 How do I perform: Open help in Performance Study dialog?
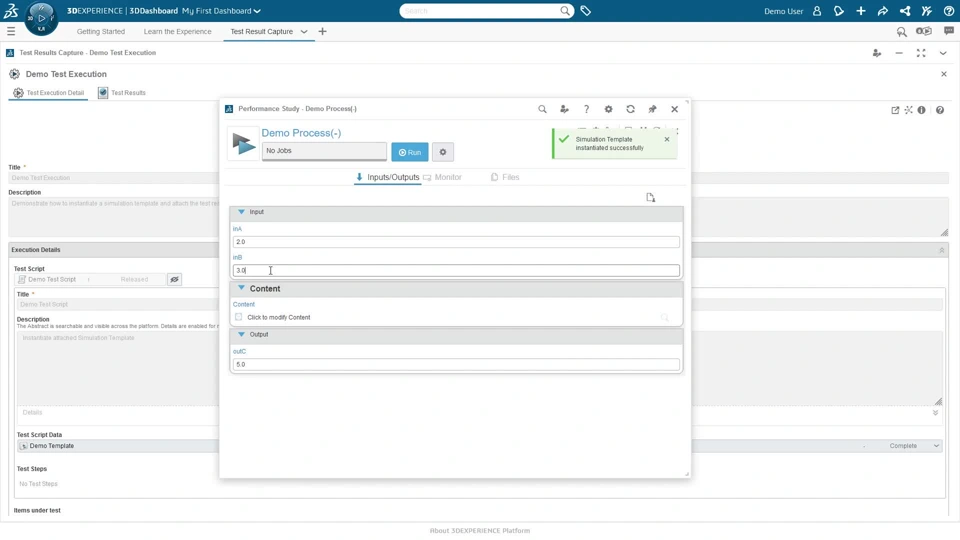click(586, 109)
